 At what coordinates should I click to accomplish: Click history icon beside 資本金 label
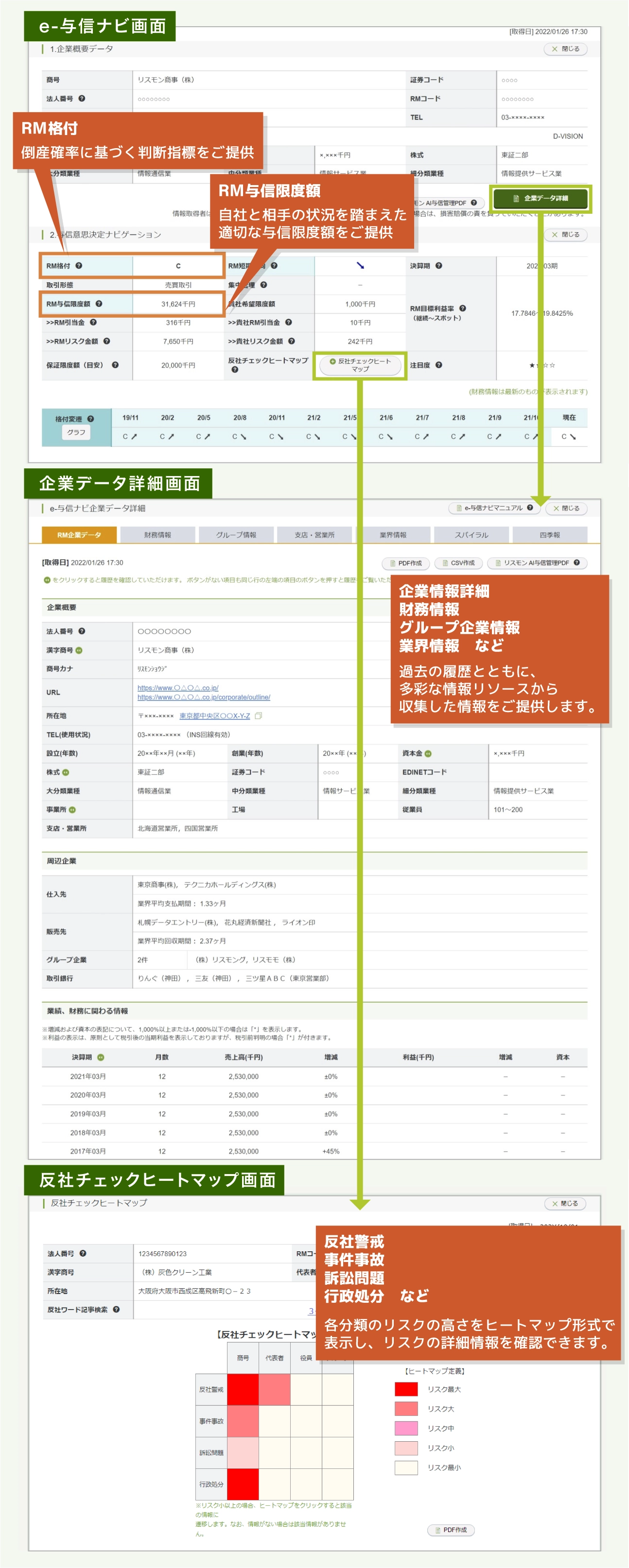tap(428, 753)
